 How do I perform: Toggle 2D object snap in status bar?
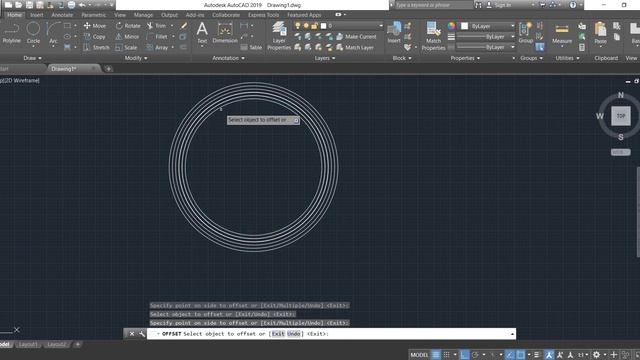[520, 355]
